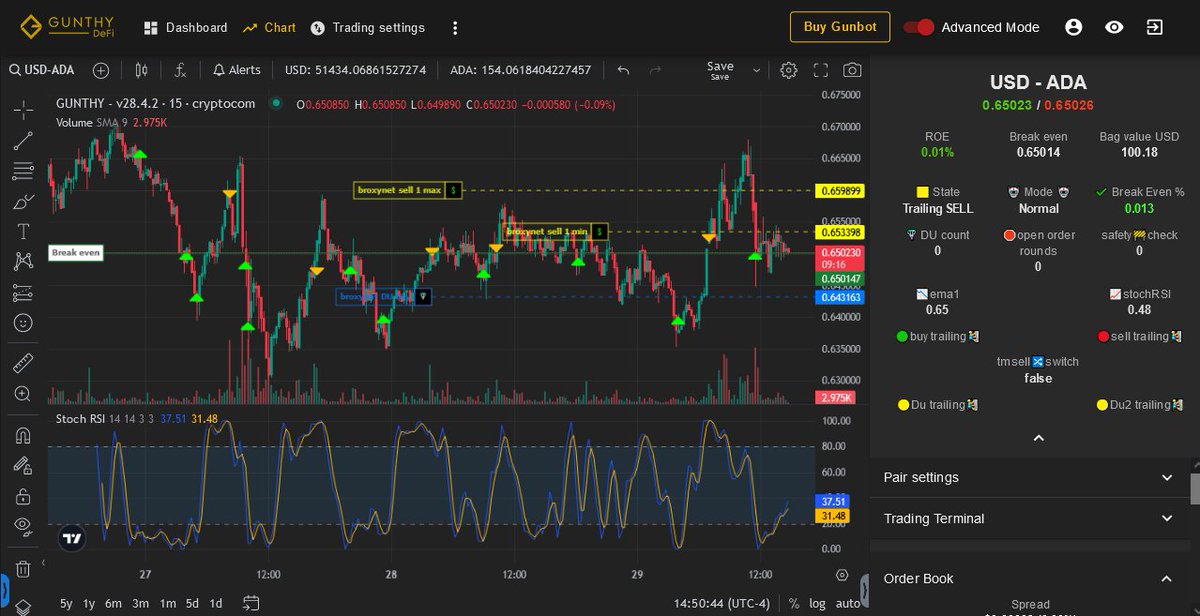Open the user account icon

(x=1074, y=27)
